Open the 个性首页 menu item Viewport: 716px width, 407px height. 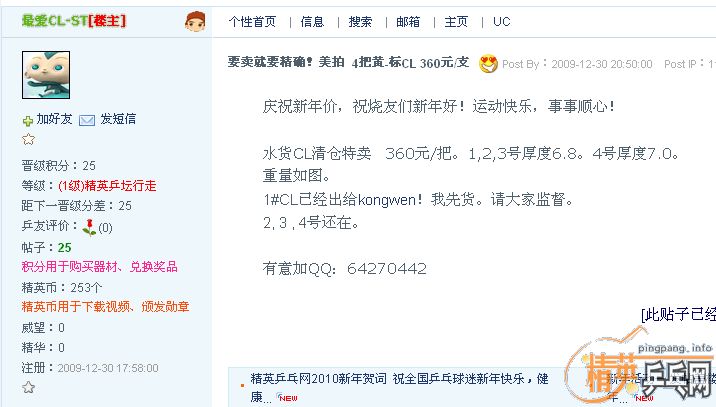point(253,21)
